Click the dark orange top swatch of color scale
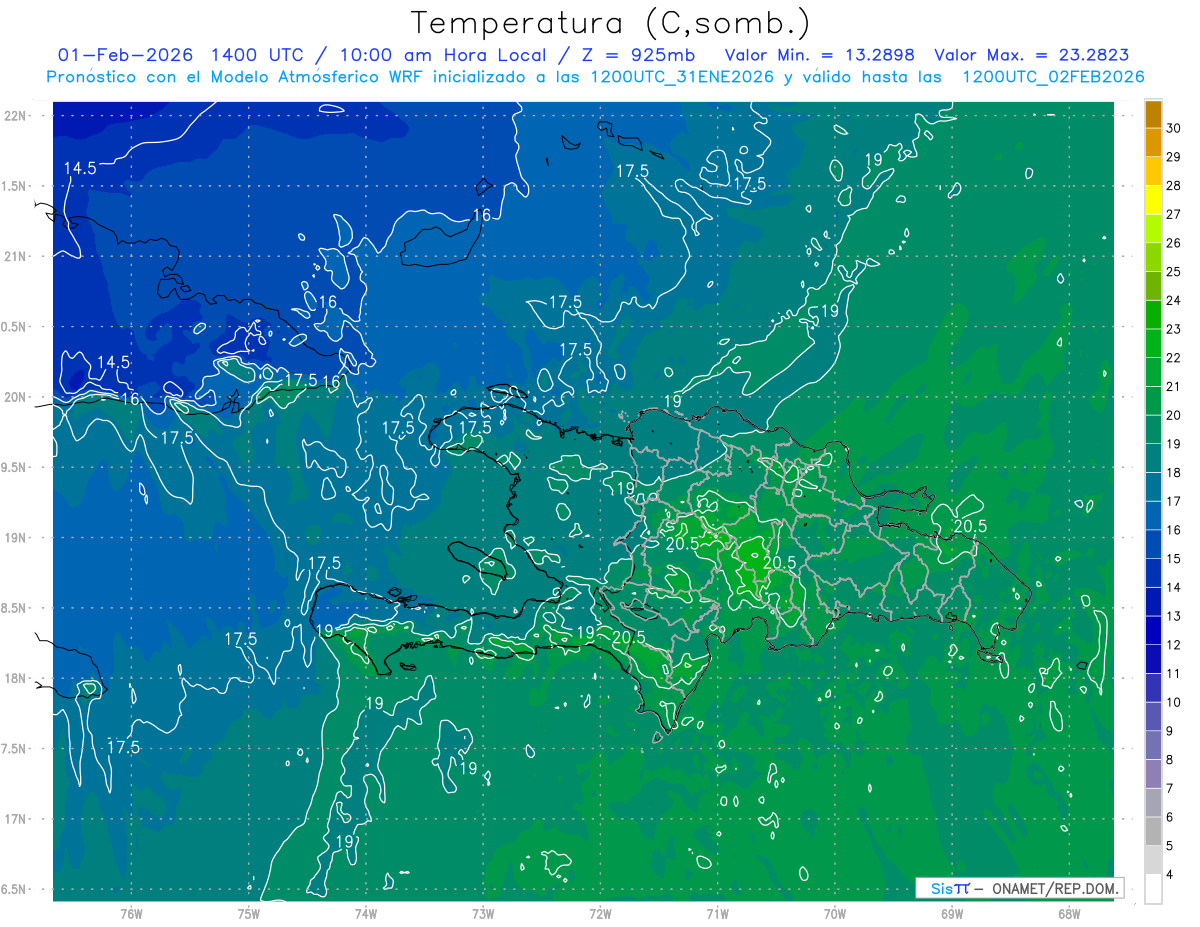The width and height of the screenshot is (1200, 927). pos(1153,114)
